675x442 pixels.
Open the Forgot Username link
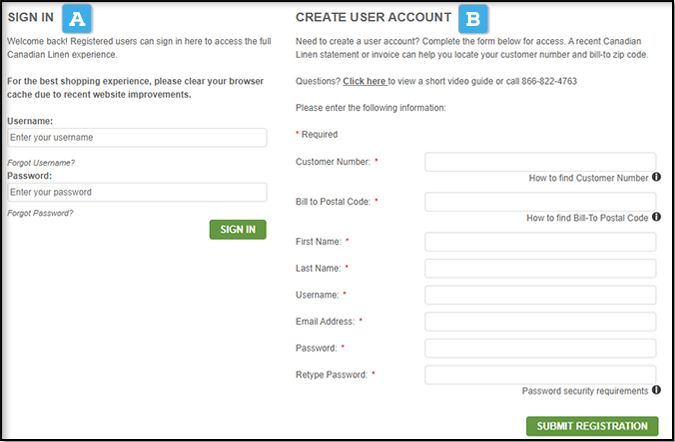click(x=41, y=162)
